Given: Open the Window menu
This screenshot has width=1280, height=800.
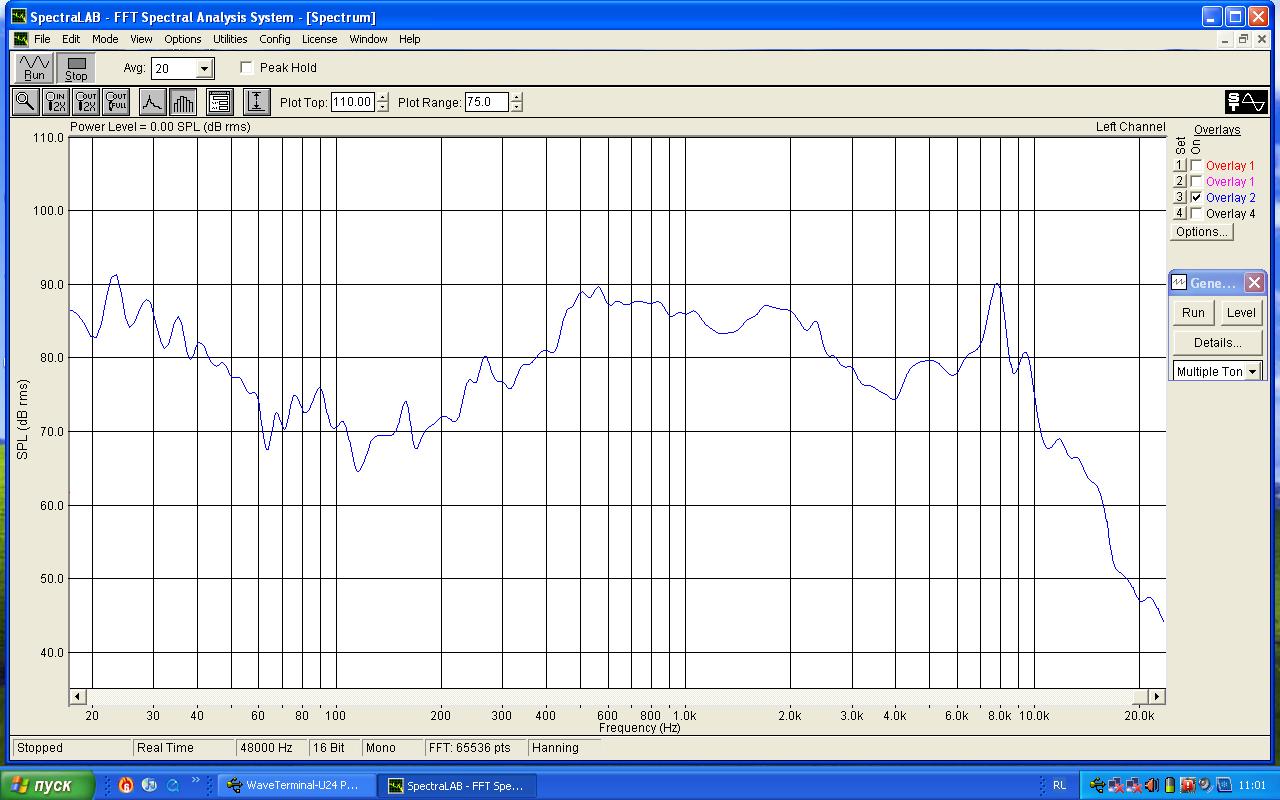Looking at the screenshot, I should point(368,39).
